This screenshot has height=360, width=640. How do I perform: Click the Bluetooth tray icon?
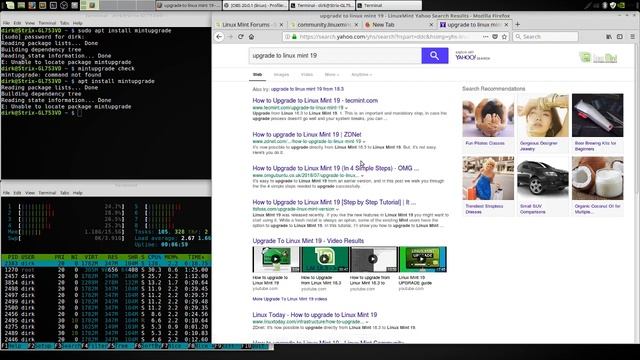tap(605, 5)
